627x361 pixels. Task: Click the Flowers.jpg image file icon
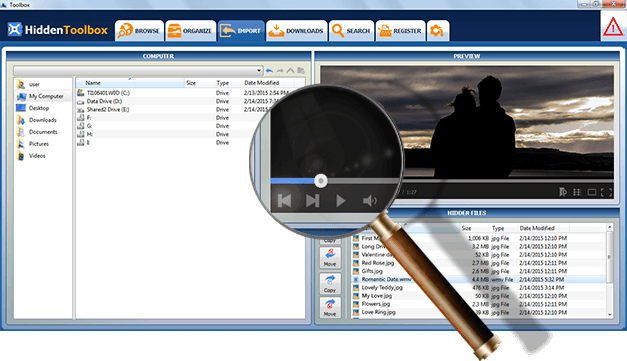click(356, 304)
